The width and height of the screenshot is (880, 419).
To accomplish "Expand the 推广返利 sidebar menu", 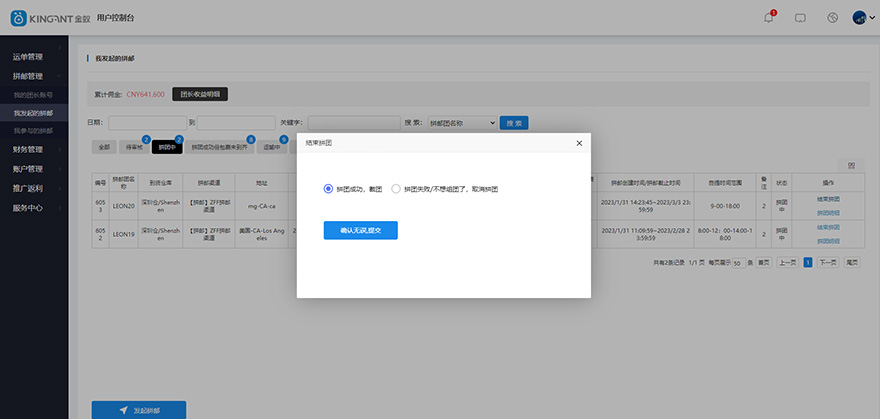I will point(28,188).
